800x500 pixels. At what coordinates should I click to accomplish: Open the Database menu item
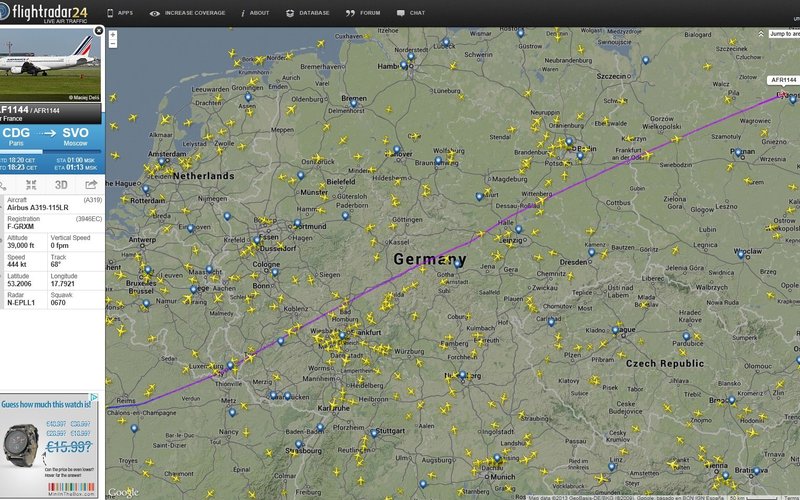pyautogui.click(x=308, y=13)
